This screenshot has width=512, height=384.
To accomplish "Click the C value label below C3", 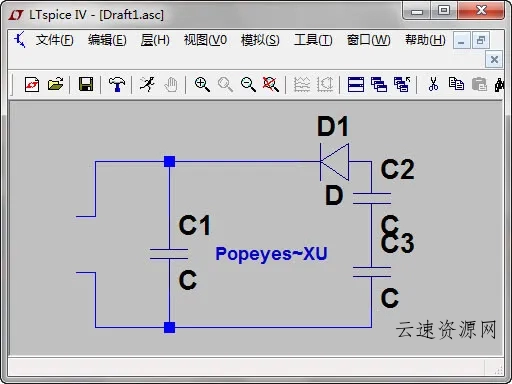I will tap(390, 298).
